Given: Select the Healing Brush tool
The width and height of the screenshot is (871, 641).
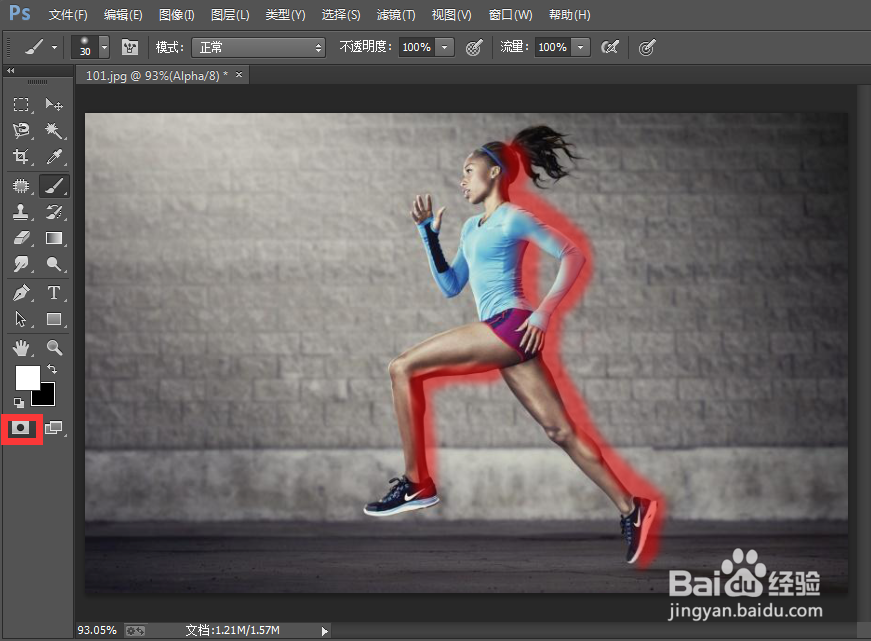Looking at the screenshot, I should 21,186.
